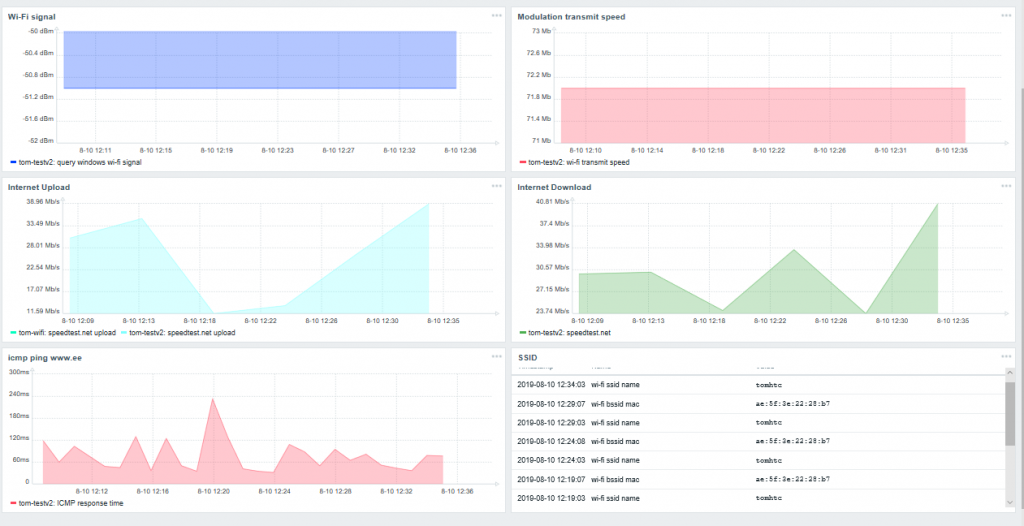Click the Internet Download peak near 12:35

pyautogui.click(x=937, y=205)
